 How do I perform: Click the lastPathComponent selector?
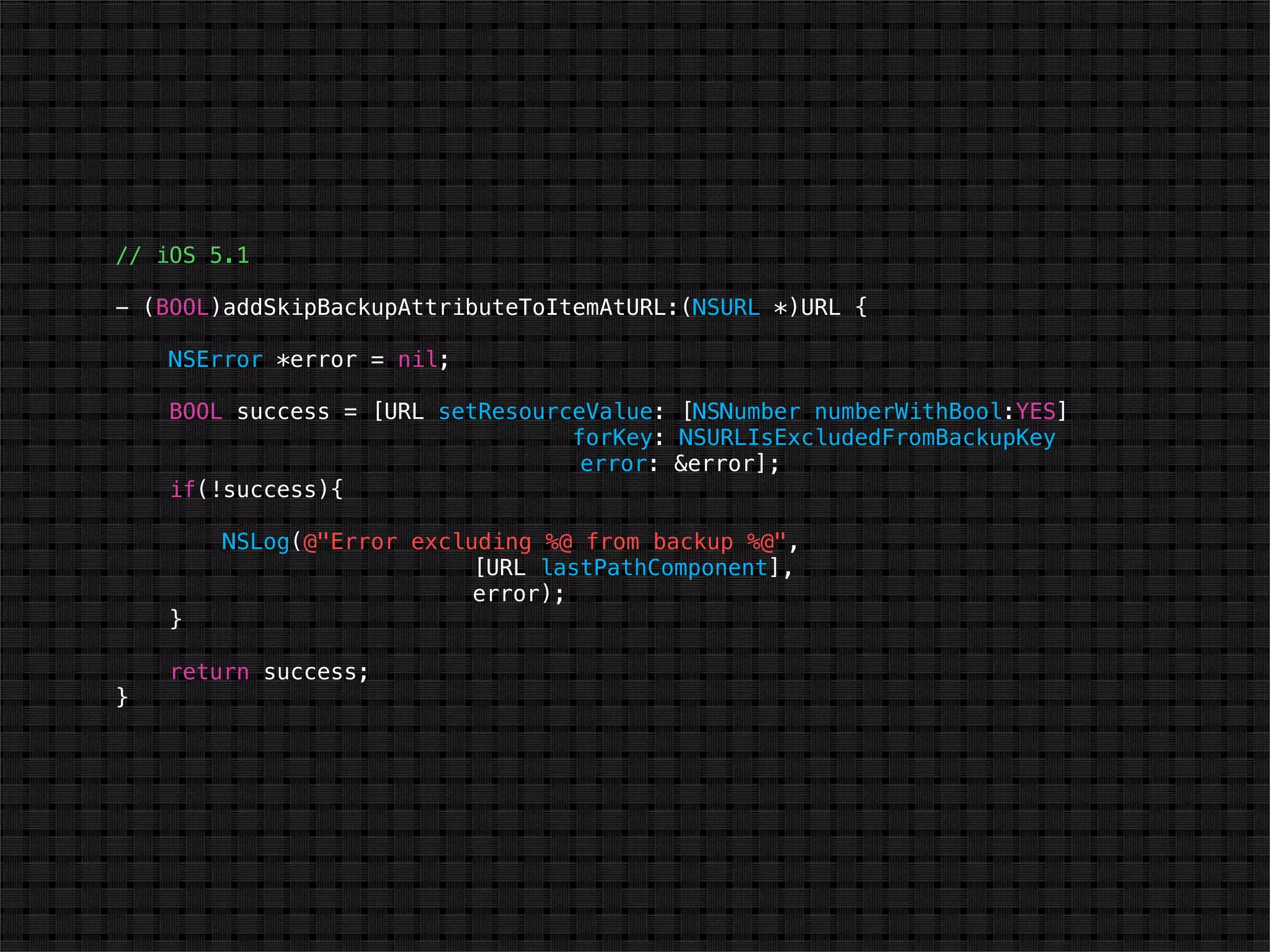655,568
